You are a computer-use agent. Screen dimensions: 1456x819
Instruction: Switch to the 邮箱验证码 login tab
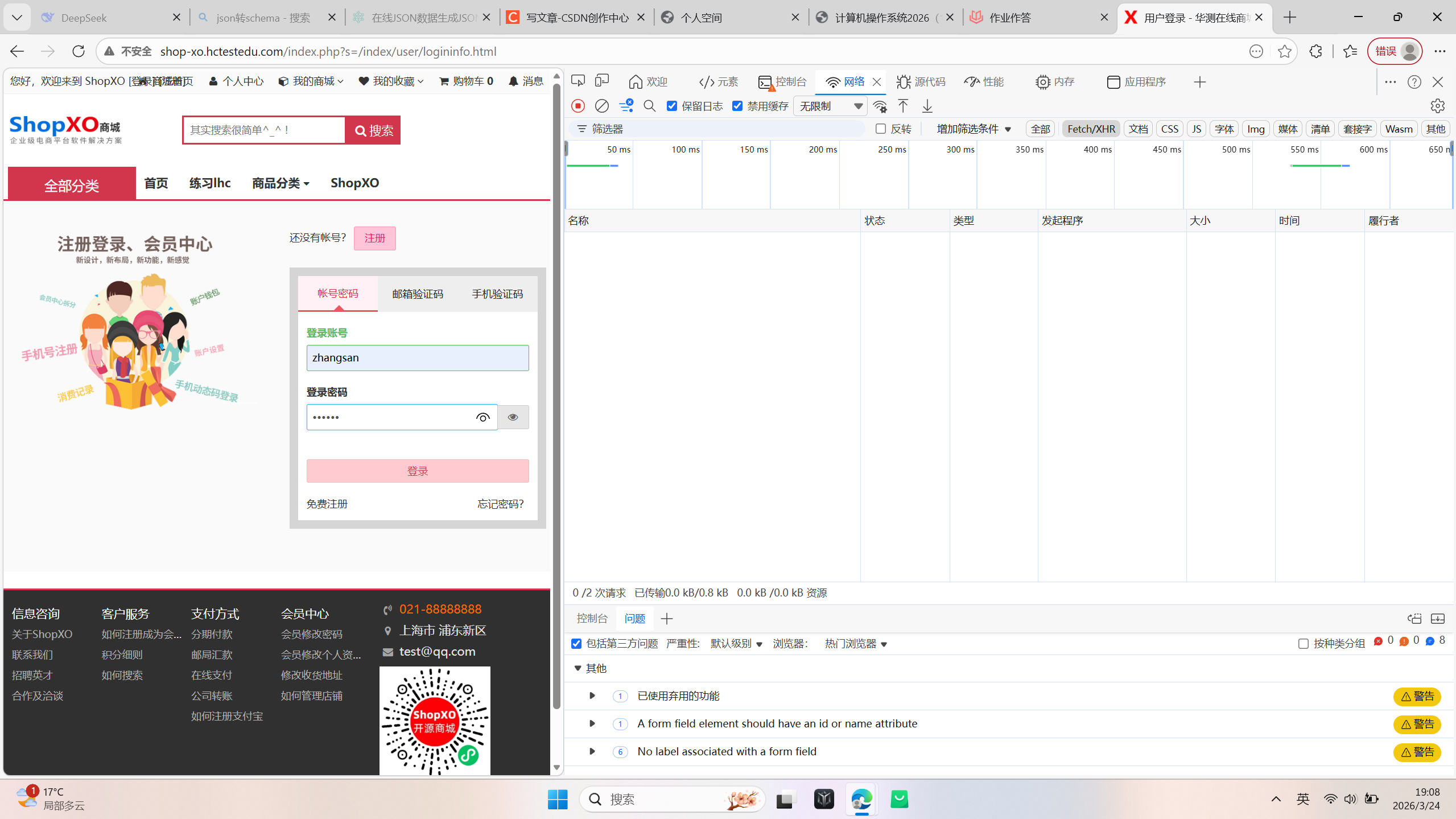(417, 294)
